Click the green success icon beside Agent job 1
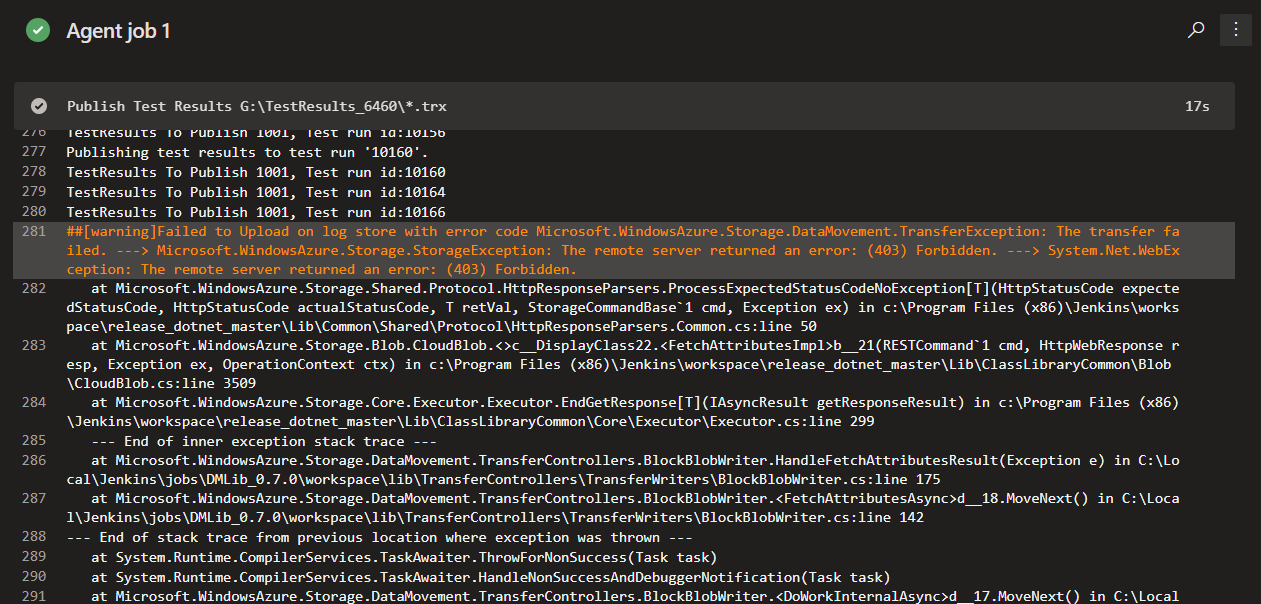This screenshot has width=1261, height=604. (x=37, y=30)
